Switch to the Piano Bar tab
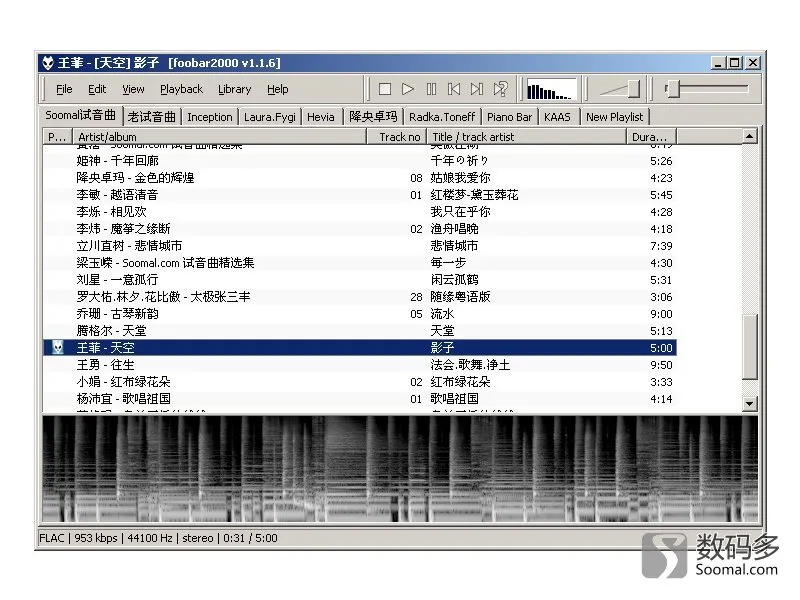Viewport: 800px width, 600px height. pyautogui.click(x=509, y=117)
